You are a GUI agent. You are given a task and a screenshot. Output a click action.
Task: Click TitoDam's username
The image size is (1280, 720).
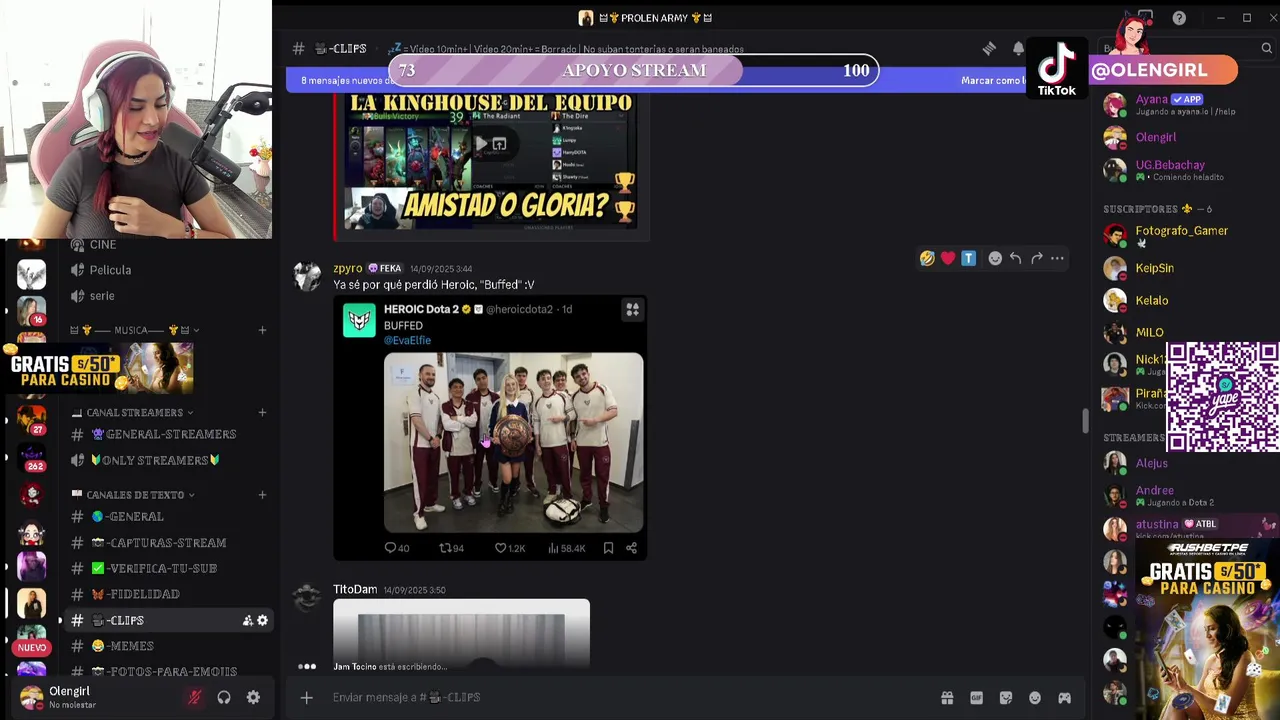355,590
